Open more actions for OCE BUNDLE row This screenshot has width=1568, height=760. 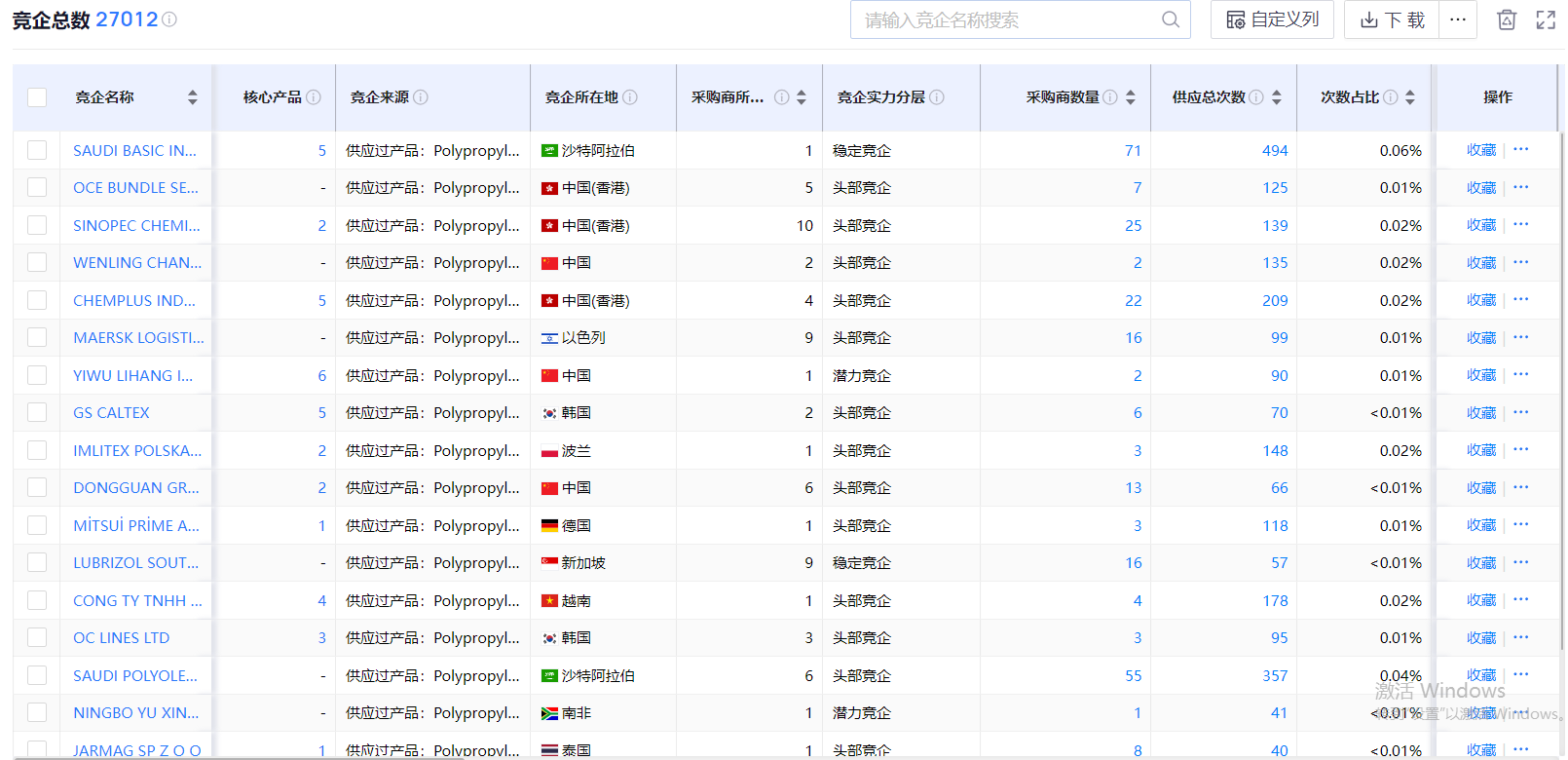tap(1521, 187)
